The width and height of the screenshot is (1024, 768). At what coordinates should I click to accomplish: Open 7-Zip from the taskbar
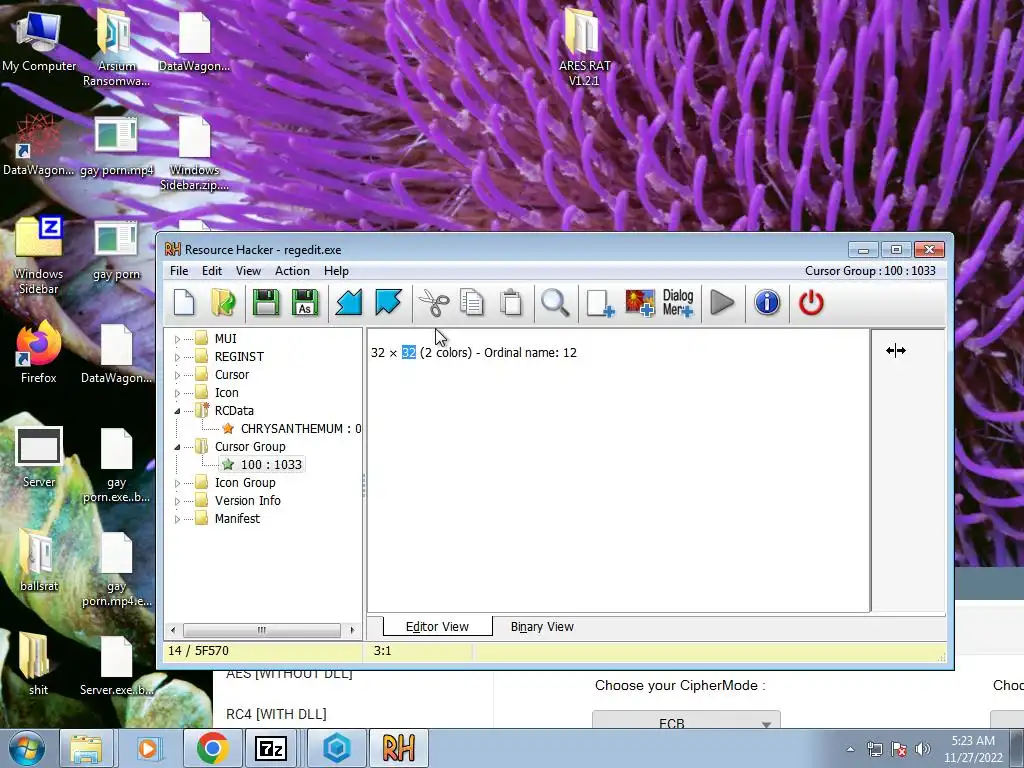(x=271, y=748)
